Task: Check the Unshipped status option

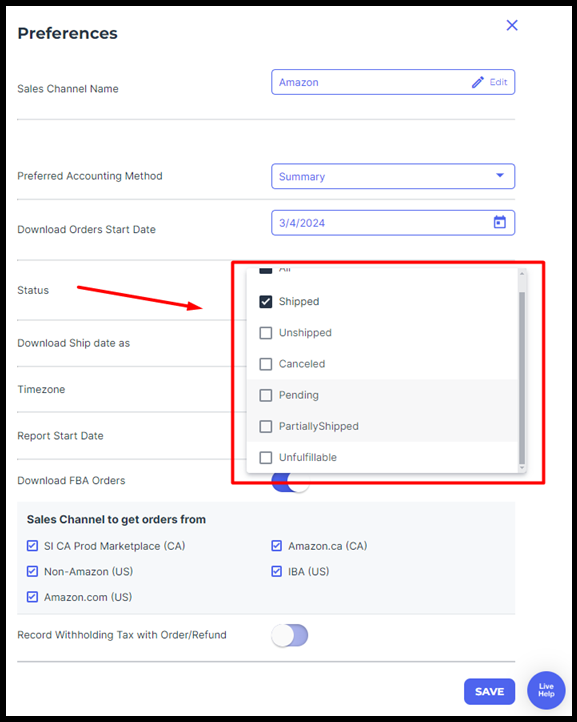Action: [266, 333]
